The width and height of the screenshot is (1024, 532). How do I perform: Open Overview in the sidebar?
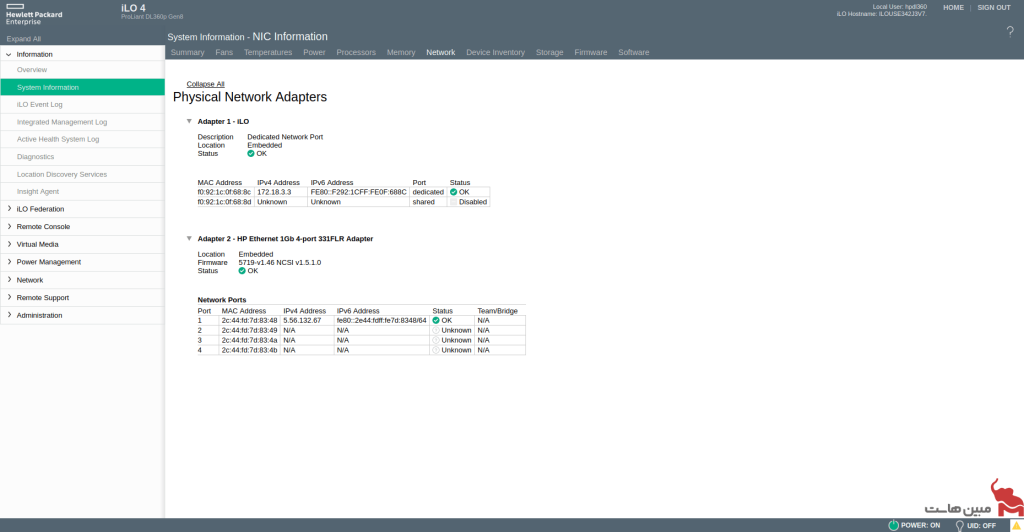click(32, 70)
